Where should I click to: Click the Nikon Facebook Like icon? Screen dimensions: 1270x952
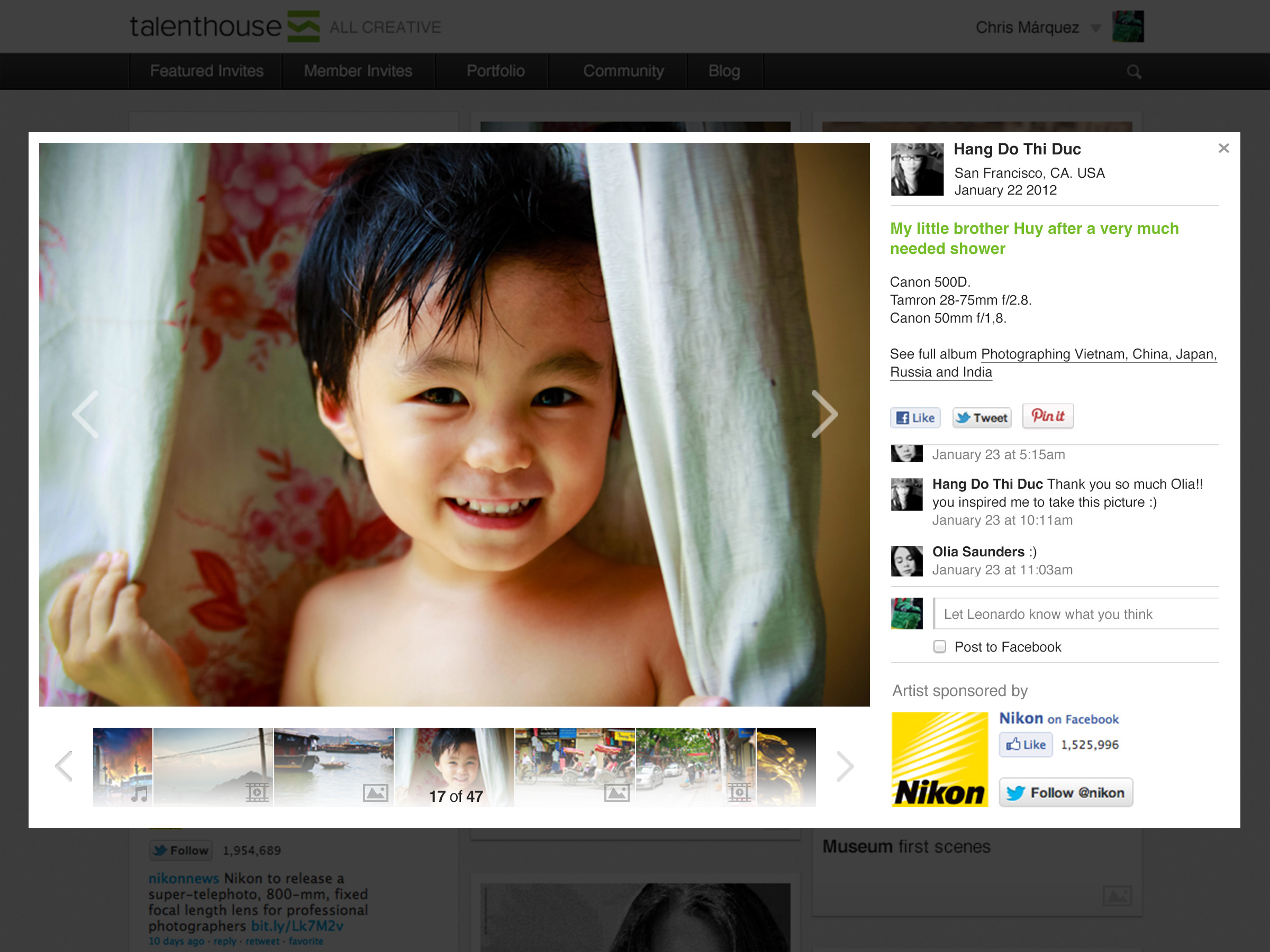pos(1024,744)
